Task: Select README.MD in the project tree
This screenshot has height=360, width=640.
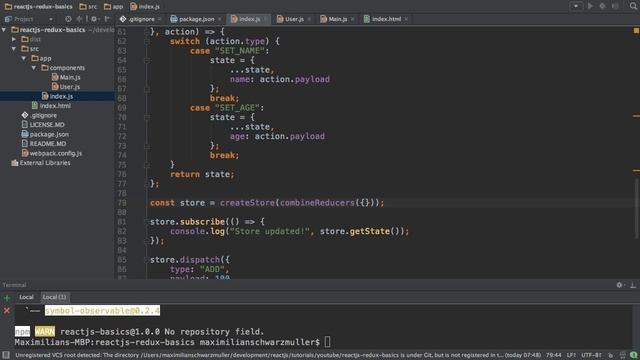Action: point(44,144)
